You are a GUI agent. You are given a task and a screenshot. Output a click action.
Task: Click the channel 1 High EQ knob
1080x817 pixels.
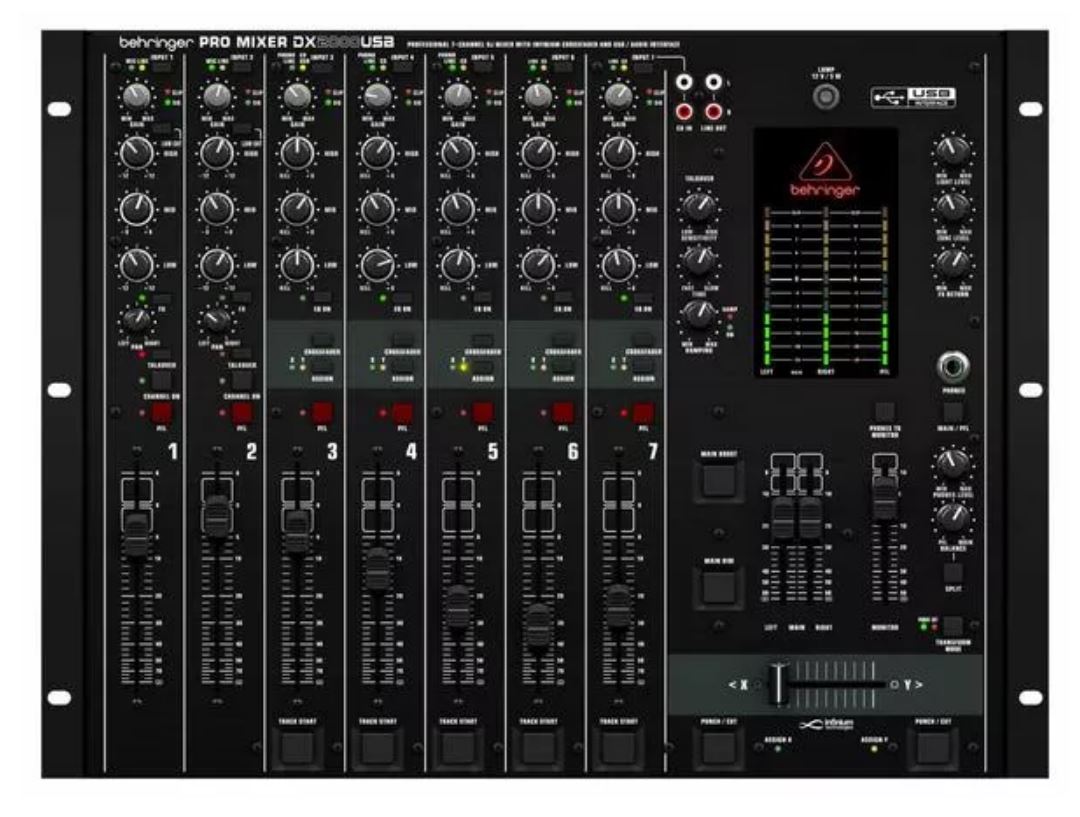tap(136, 152)
